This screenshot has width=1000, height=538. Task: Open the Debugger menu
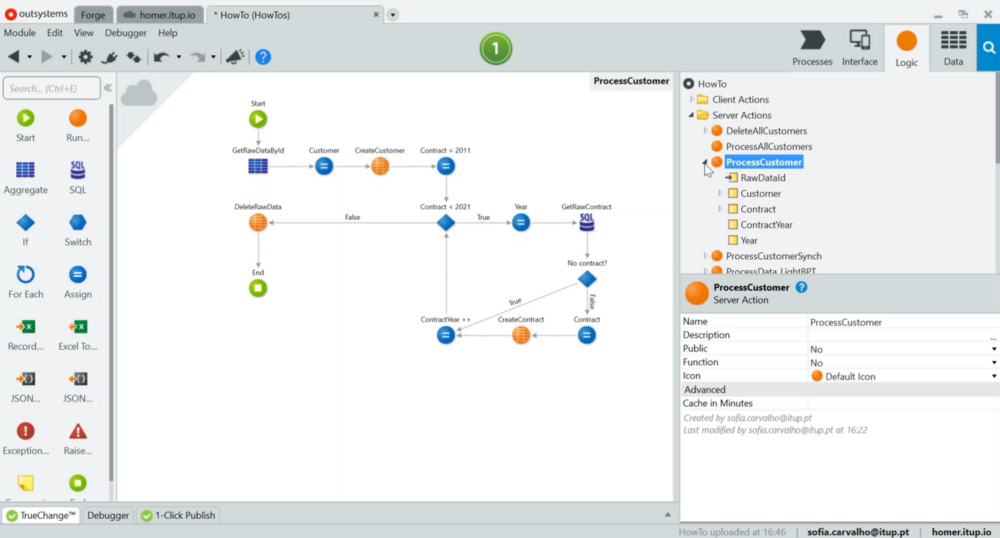[126, 33]
